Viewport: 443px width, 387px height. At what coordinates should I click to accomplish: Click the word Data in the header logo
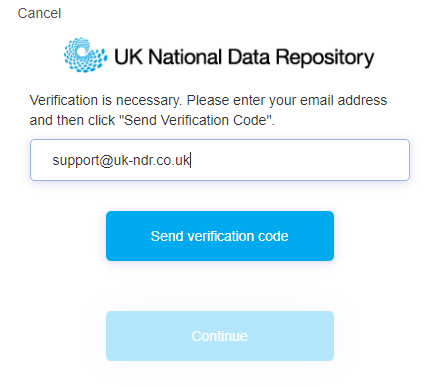coord(249,57)
